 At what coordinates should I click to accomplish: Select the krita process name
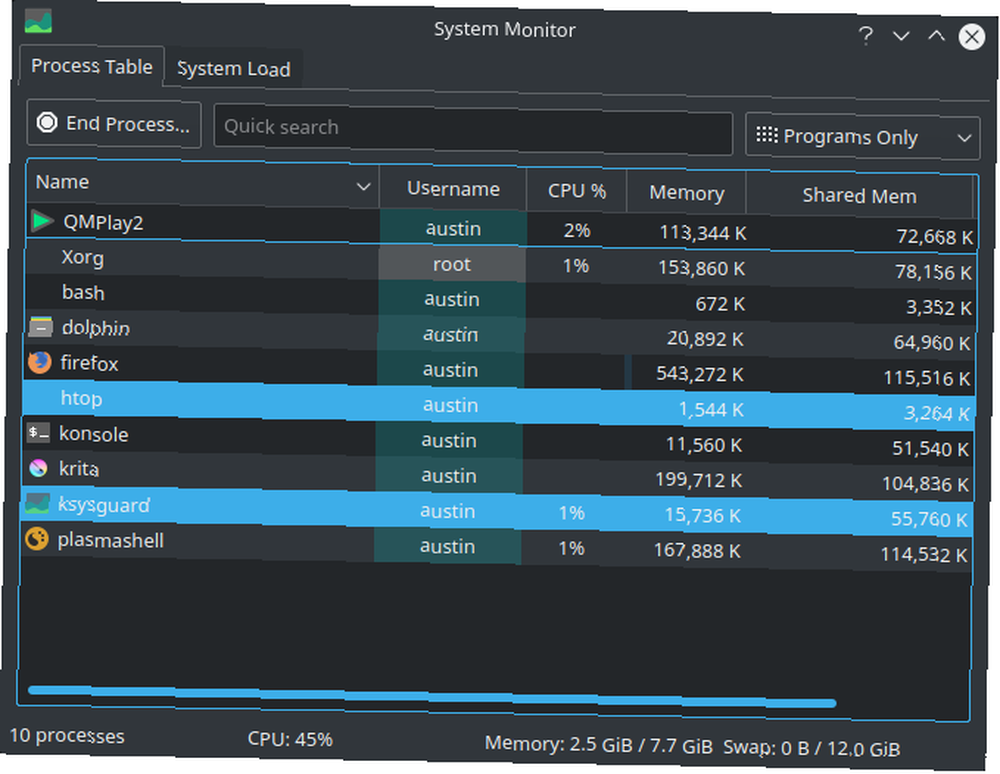pos(78,469)
